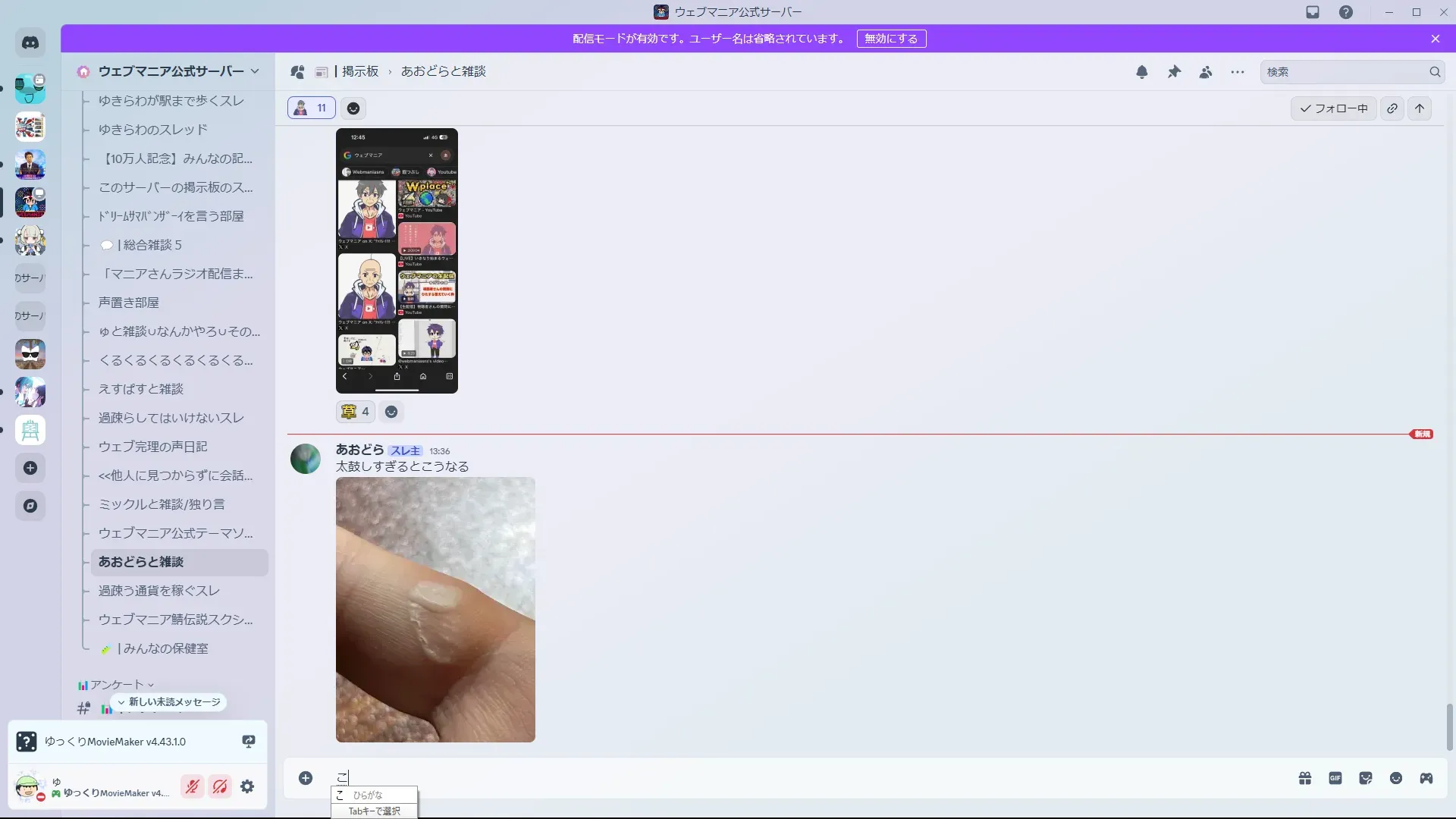Open the 声置き部屋 thread
The image size is (1456, 819).
129,303
